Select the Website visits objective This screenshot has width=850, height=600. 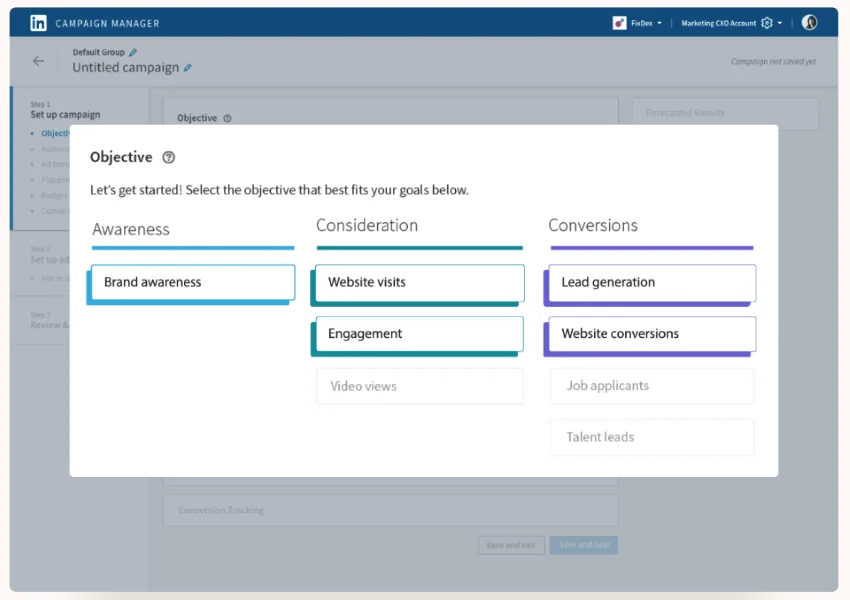tap(420, 282)
